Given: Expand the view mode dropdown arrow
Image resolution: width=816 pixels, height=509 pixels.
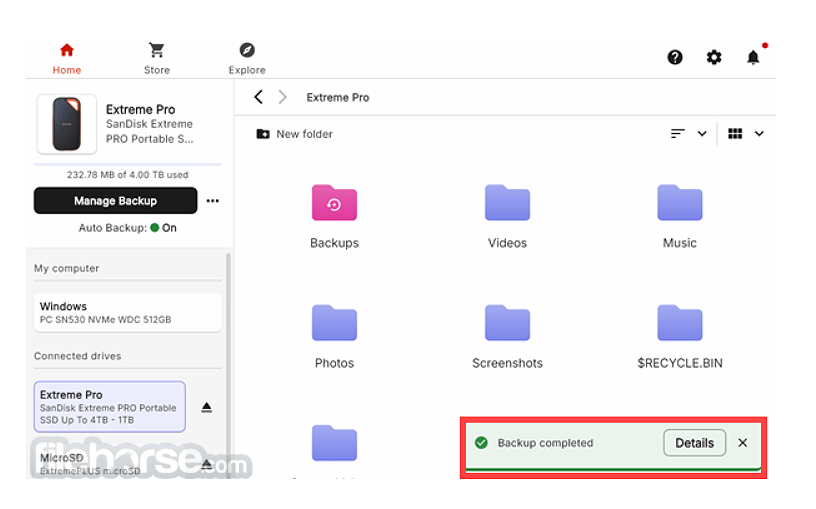Looking at the screenshot, I should 759,134.
